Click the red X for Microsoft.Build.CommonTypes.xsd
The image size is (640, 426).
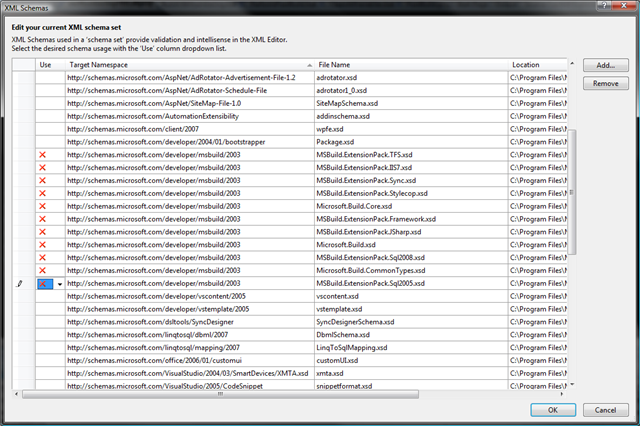point(42,271)
